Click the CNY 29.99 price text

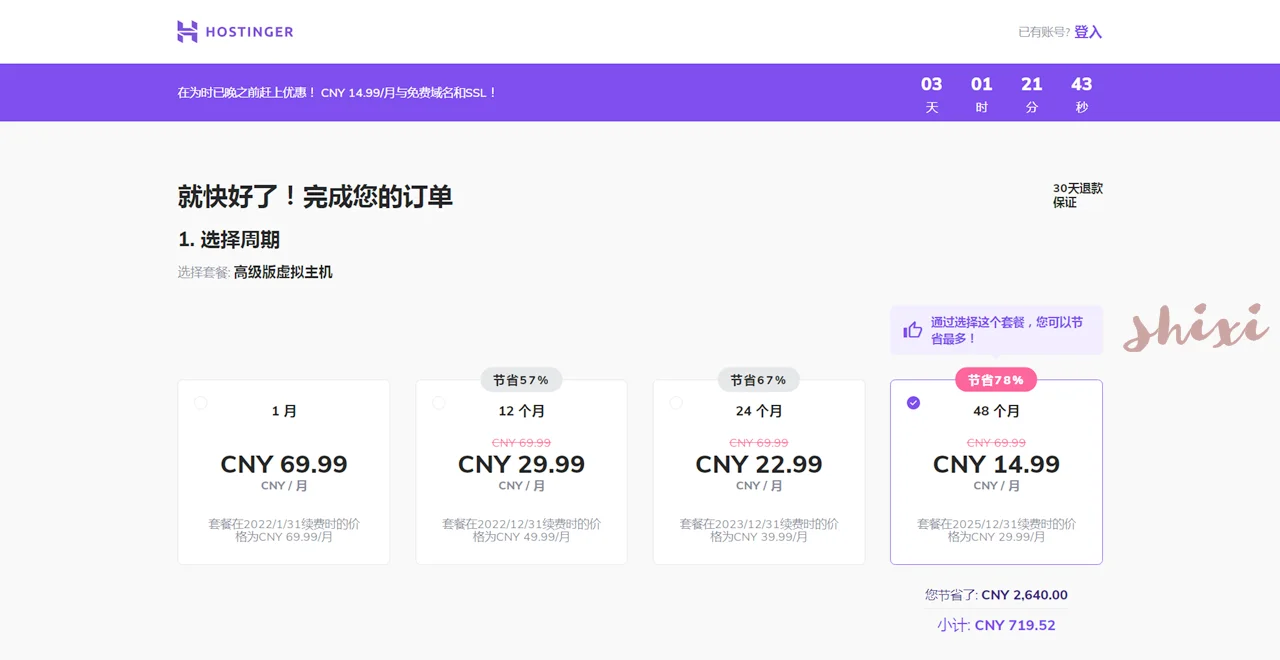(521, 464)
